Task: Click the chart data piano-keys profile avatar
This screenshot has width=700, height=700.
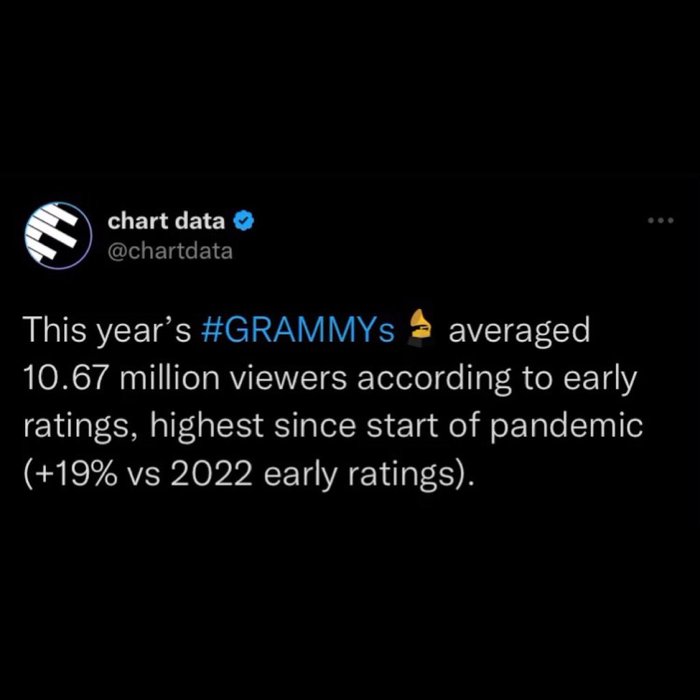Action: tap(58, 235)
